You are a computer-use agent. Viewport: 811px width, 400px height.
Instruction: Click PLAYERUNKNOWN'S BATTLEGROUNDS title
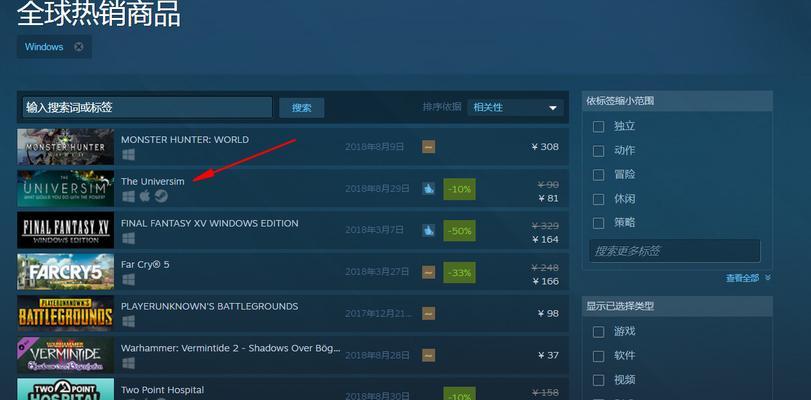pos(209,306)
